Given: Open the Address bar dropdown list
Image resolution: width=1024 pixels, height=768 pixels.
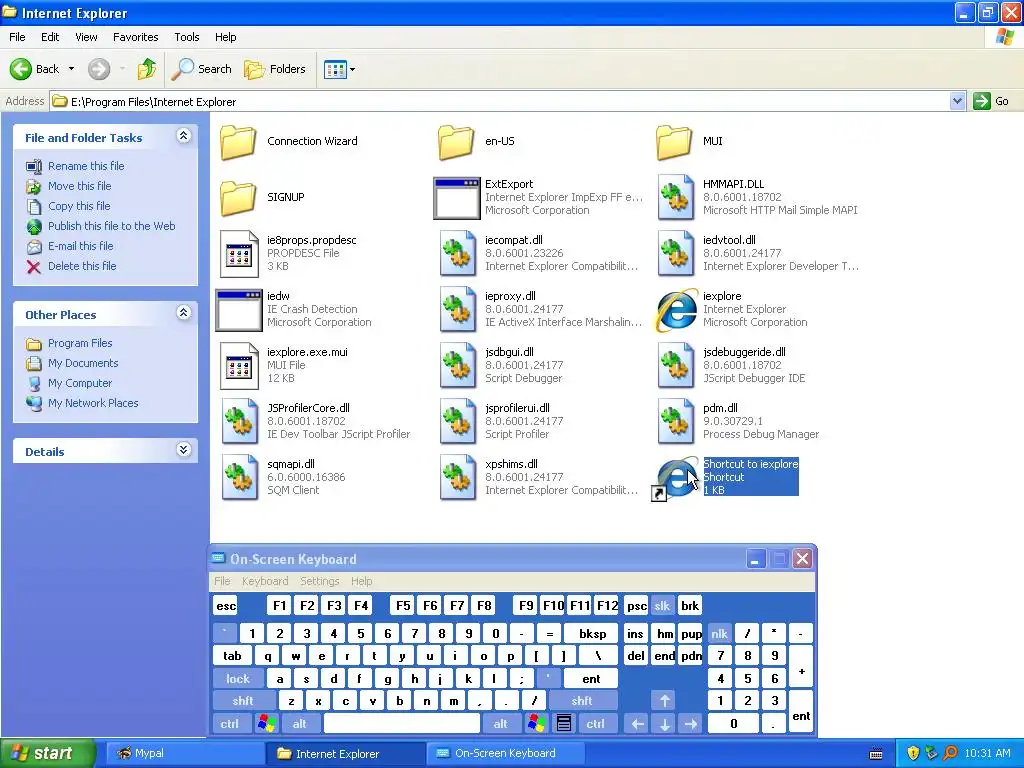Looking at the screenshot, I should [957, 101].
